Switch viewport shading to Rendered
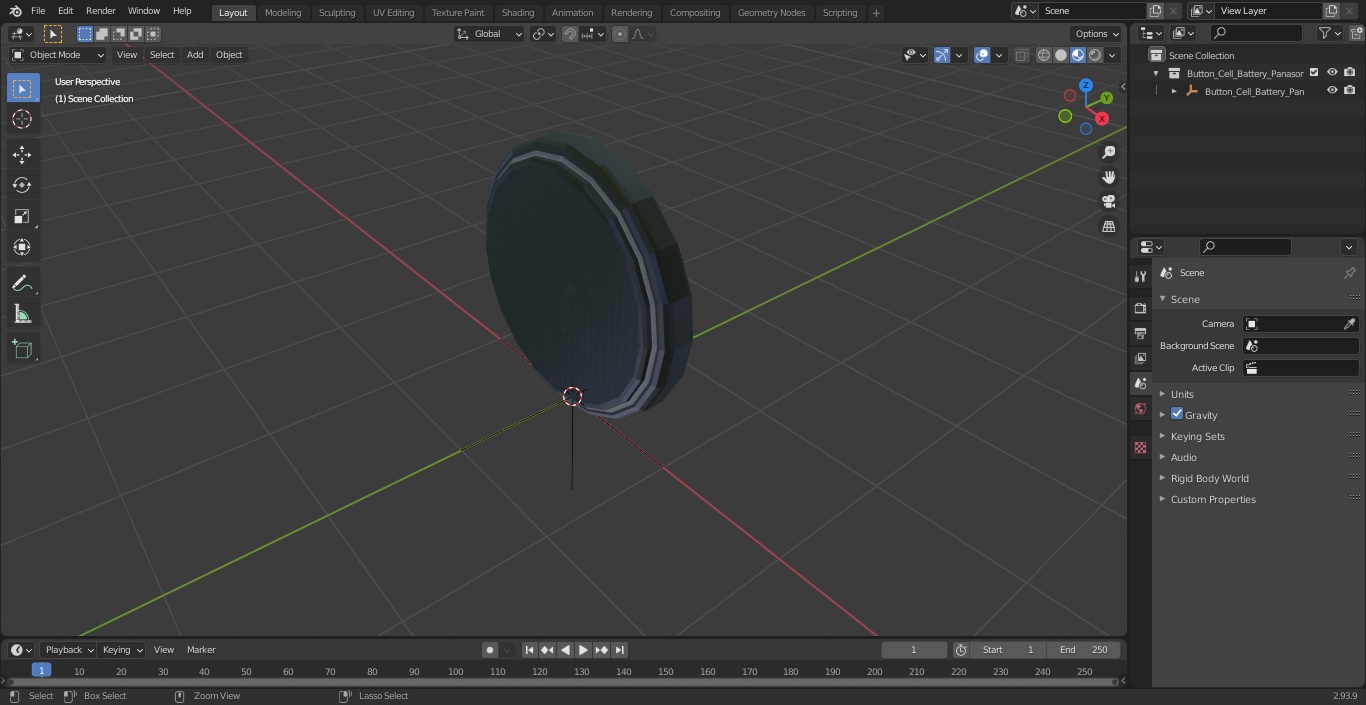1366x705 pixels. pyautogui.click(x=1095, y=55)
